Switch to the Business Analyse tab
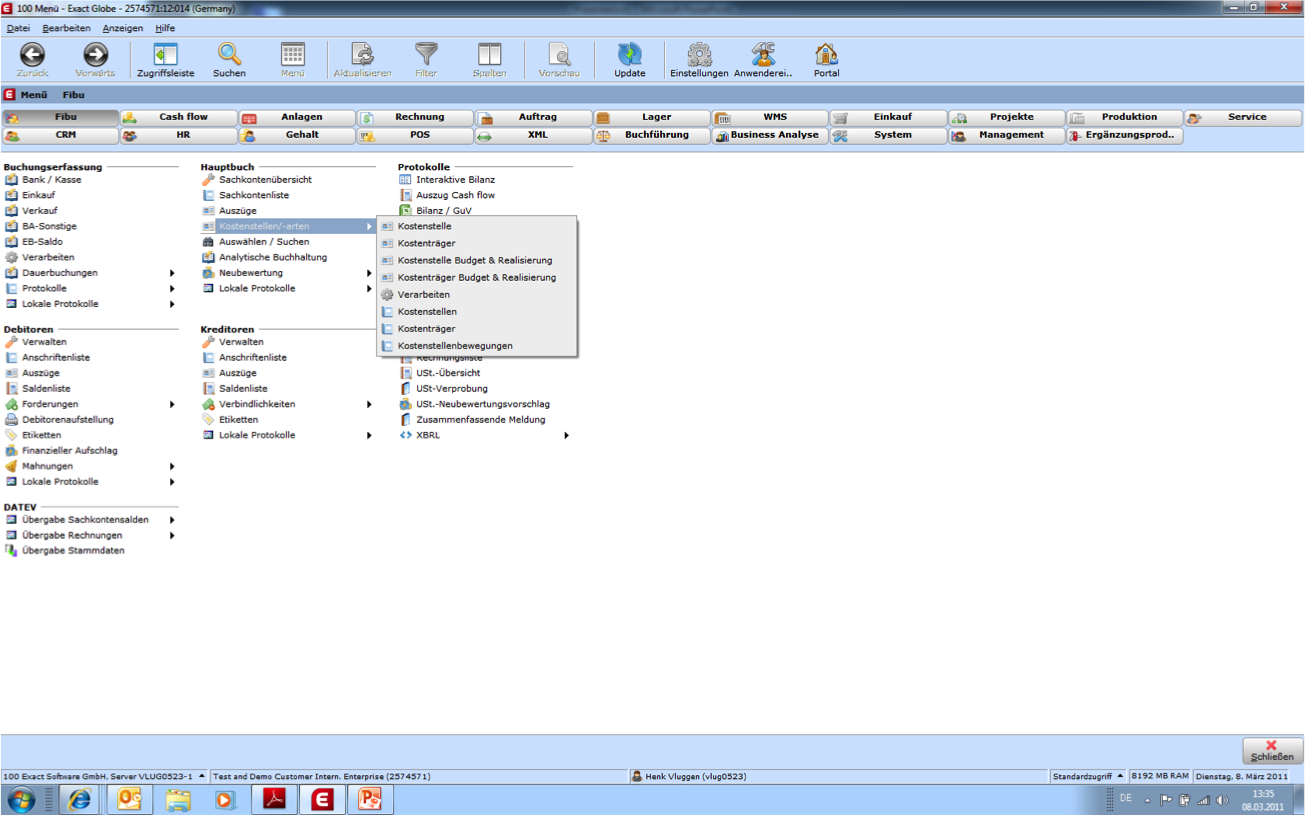Viewport: 1305px width, 816px height. tap(770, 135)
